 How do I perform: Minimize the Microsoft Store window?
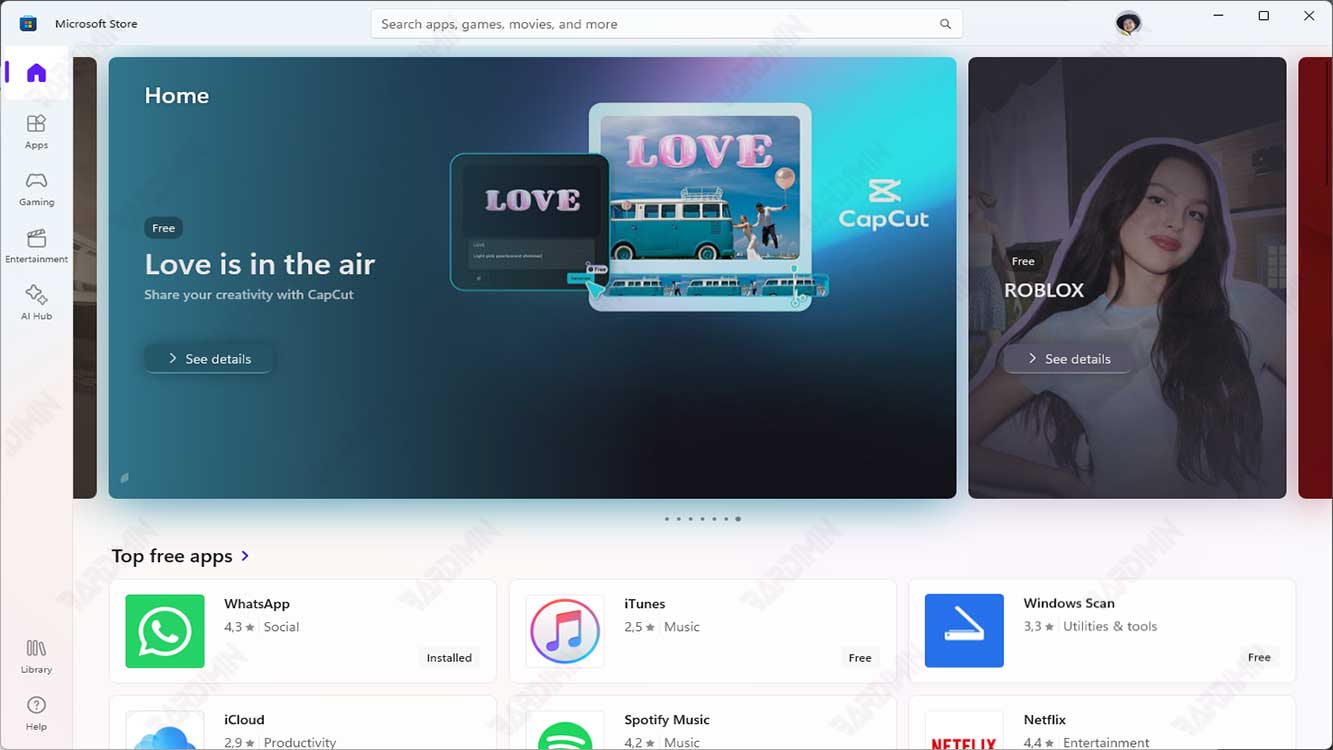[1219, 16]
